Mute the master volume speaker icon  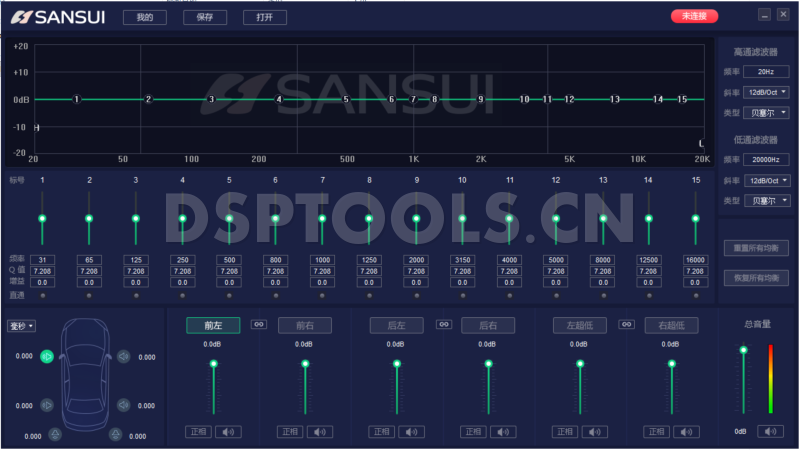click(x=770, y=432)
